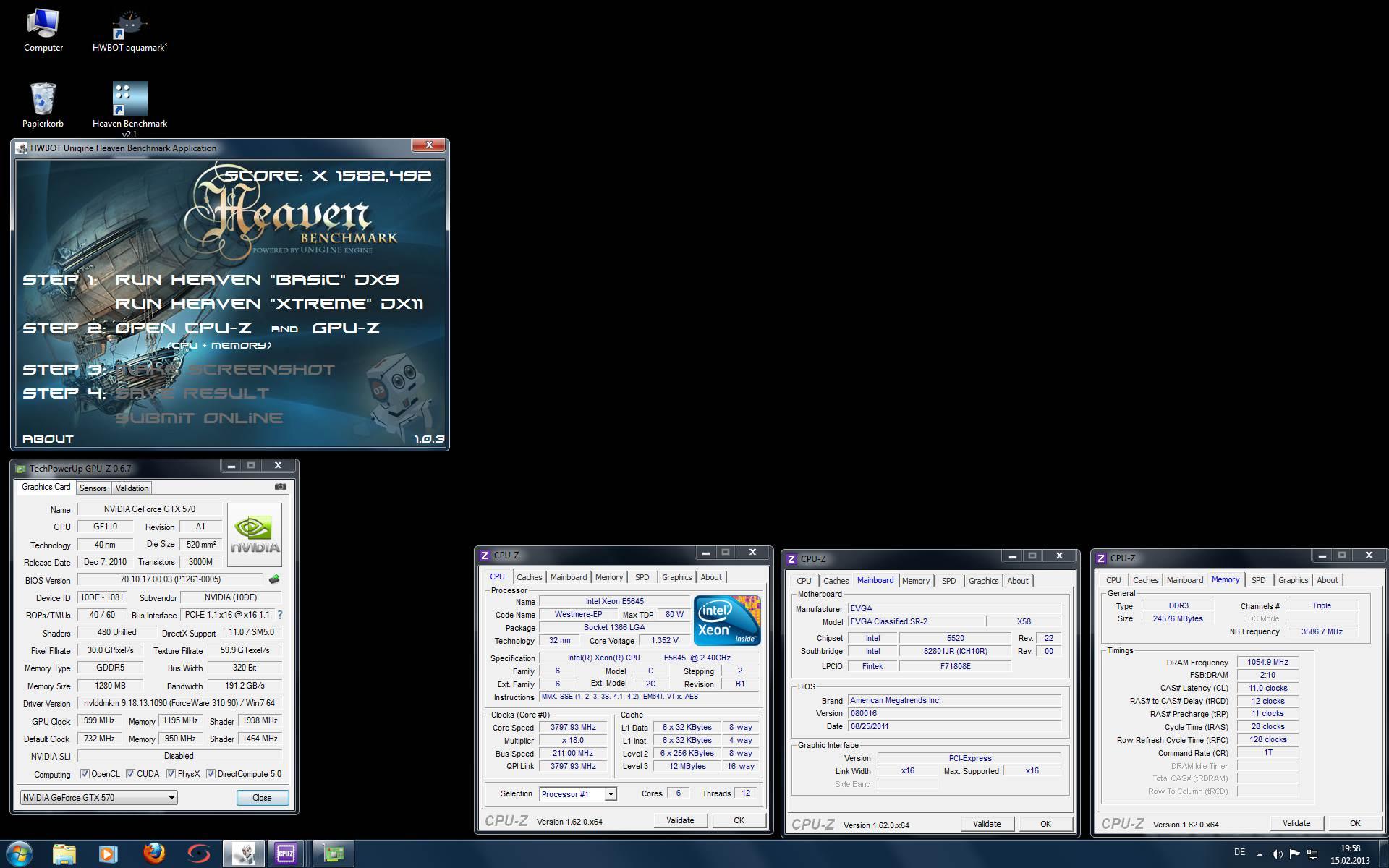Click Validate in the first CPU-Z window
The image size is (1389, 868).
(680, 820)
